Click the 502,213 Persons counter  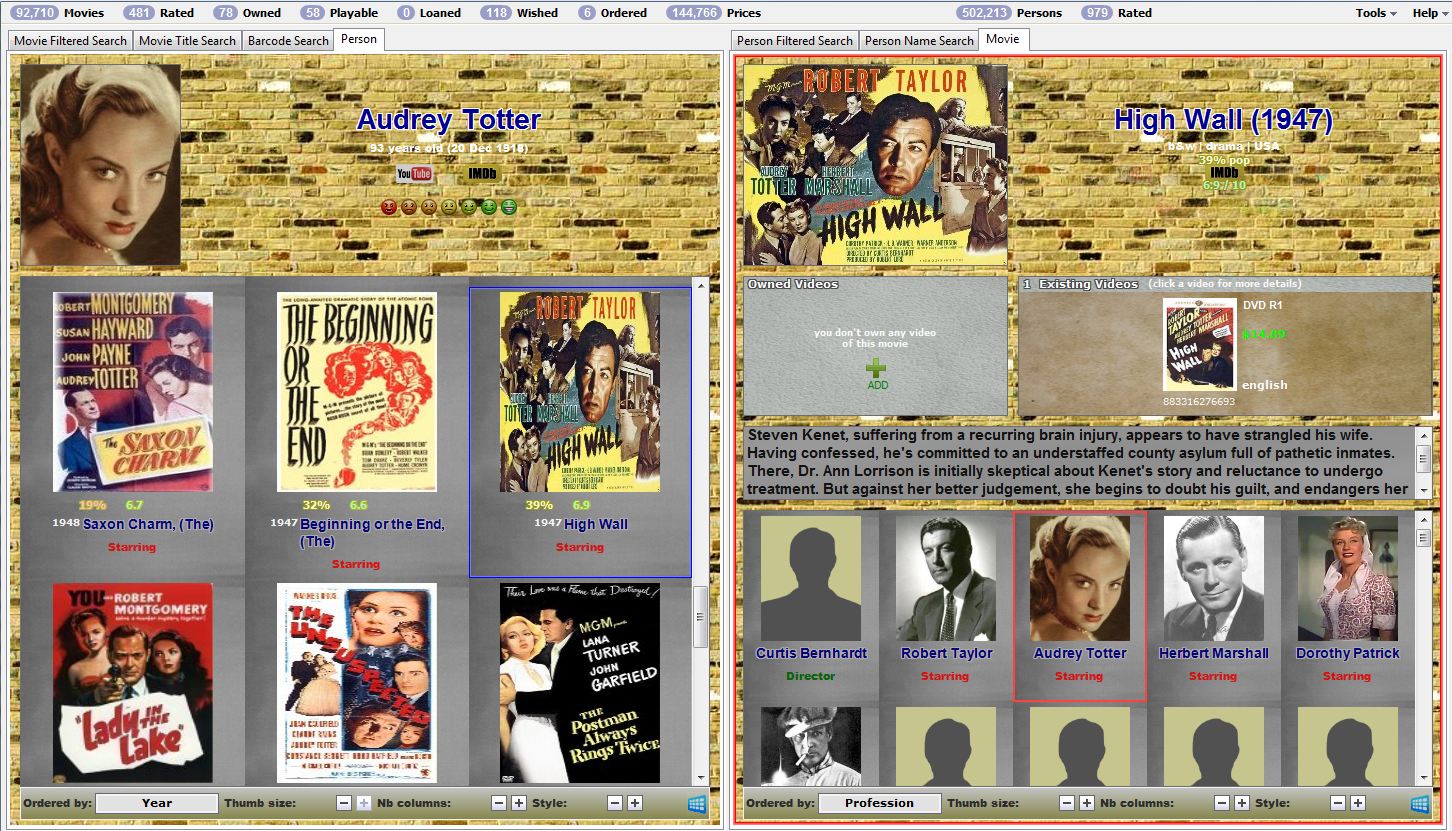point(1009,13)
